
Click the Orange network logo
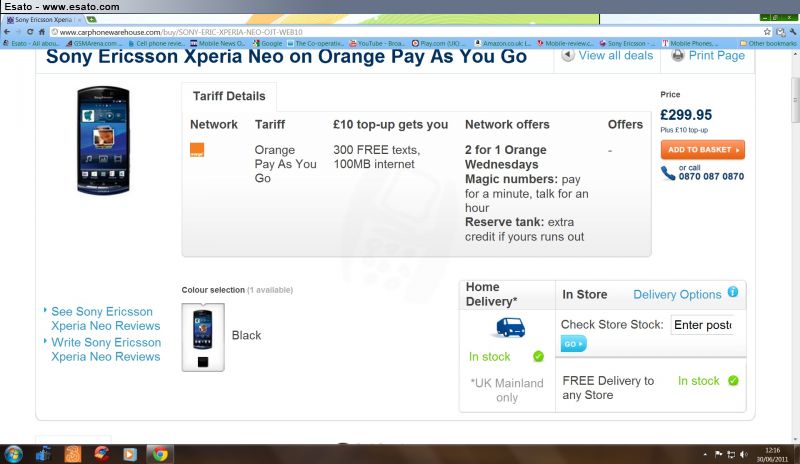tap(197, 150)
